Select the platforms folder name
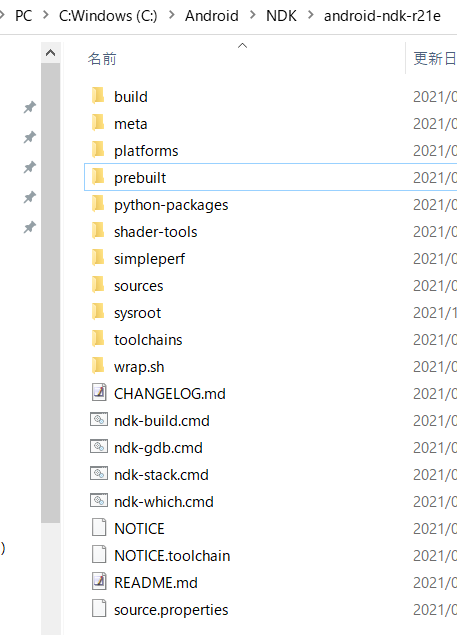 point(146,151)
